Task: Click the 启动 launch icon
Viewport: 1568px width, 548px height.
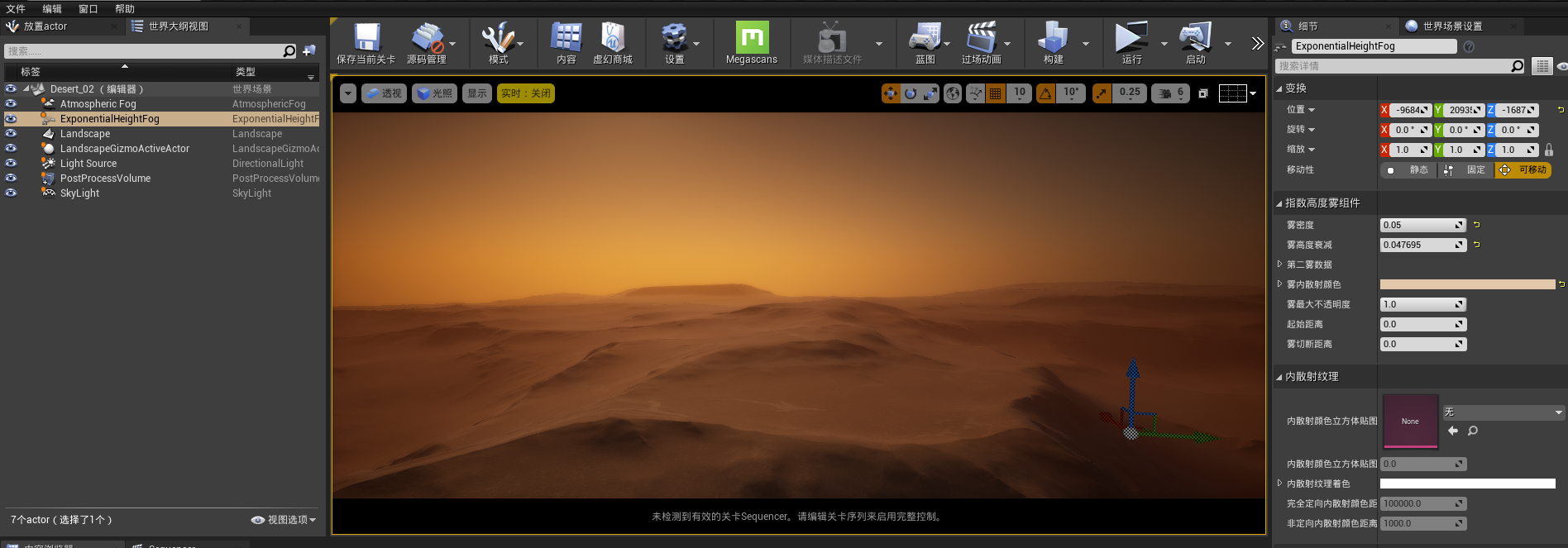Action: point(1196,37)
